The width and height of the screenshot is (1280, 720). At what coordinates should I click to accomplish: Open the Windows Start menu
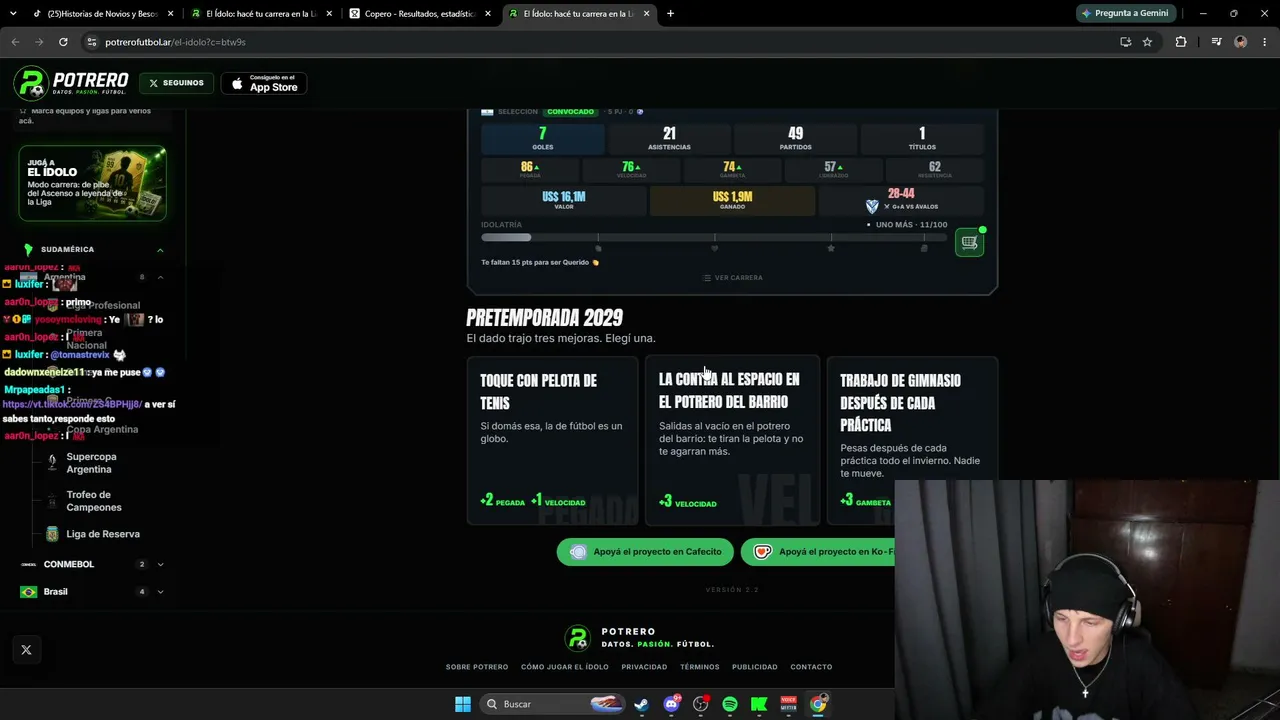tap(463, 704)
